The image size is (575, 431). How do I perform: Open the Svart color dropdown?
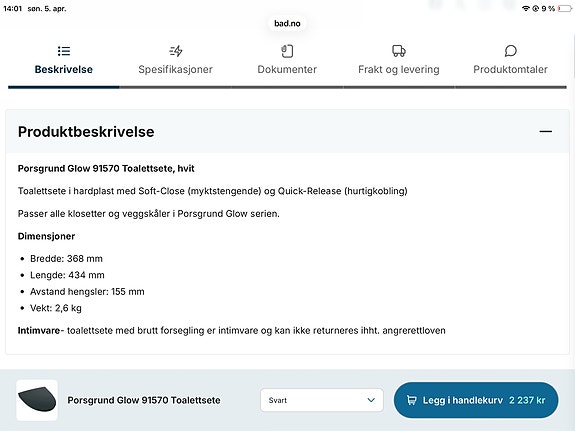(x=322, y=400)
